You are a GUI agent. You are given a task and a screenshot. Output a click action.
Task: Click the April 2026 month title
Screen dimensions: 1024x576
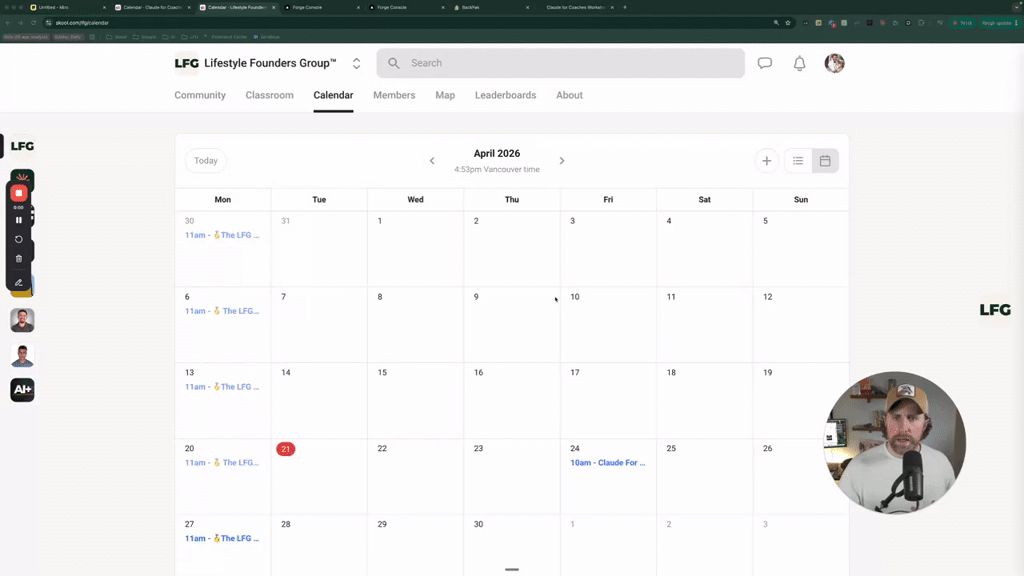tap(497, 153)
